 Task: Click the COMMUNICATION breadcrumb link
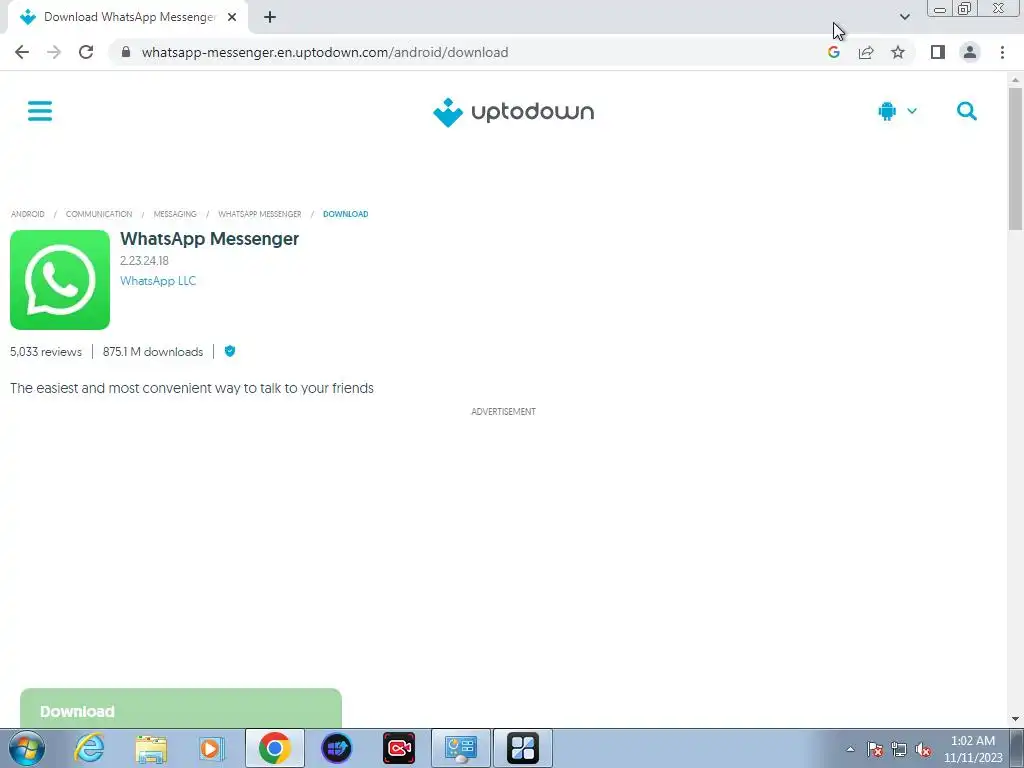tap(99, 214)
